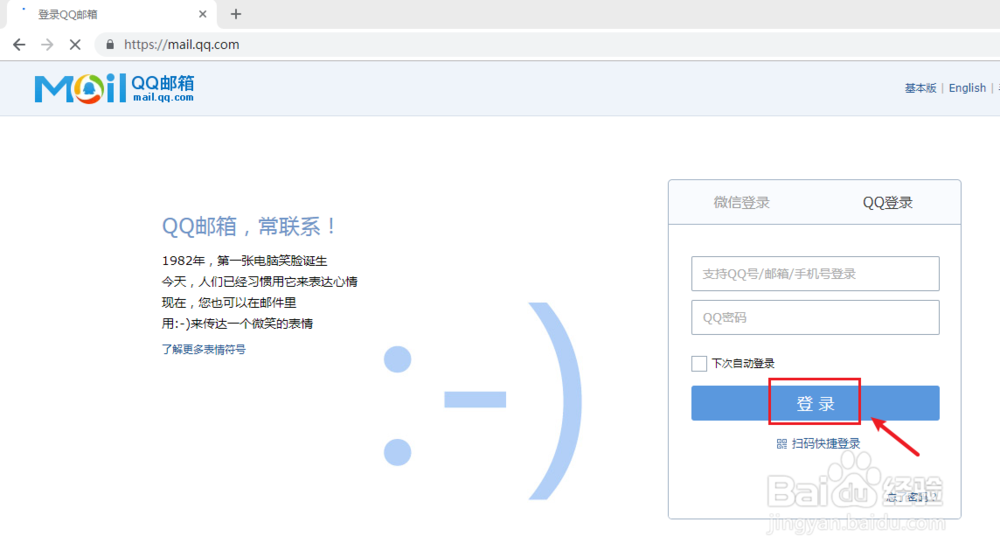
Task: Enable 下次自动登录 checkbox
Action: click(x=699, y=364)
